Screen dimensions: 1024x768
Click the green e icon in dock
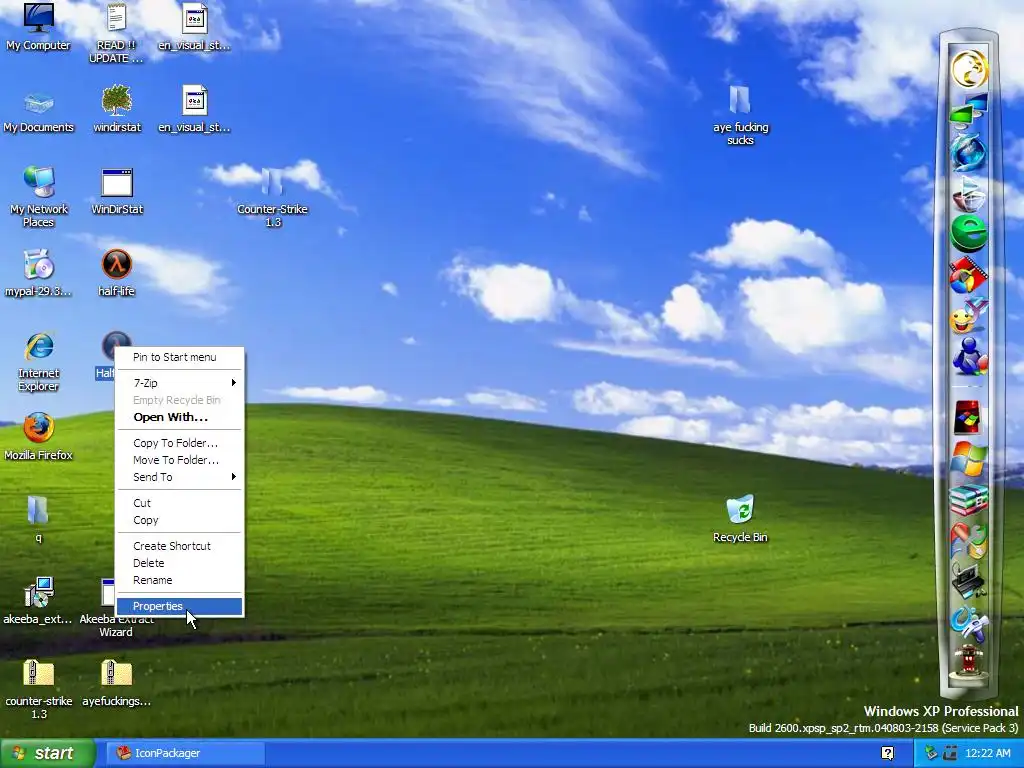coord(969,233)
